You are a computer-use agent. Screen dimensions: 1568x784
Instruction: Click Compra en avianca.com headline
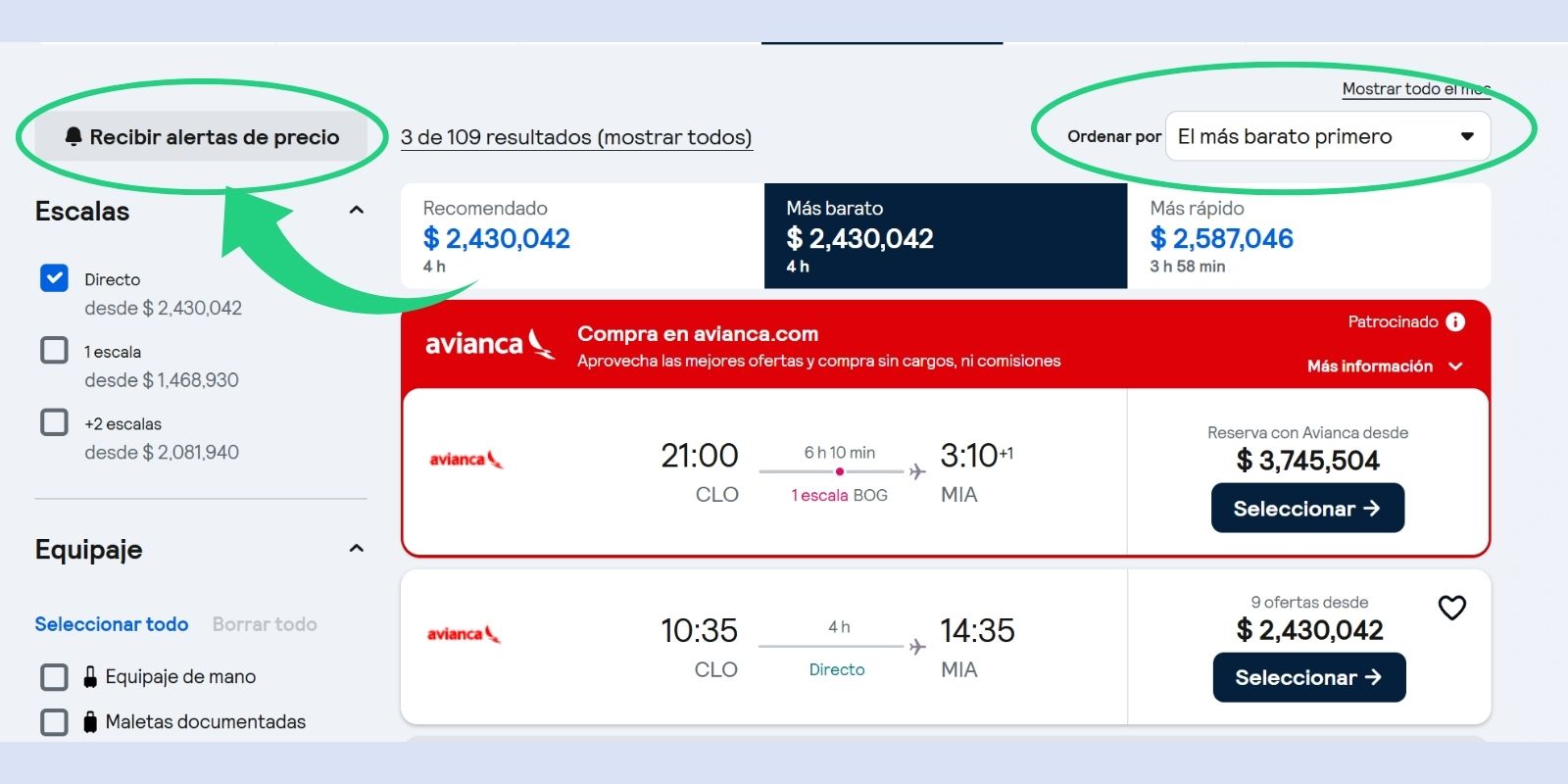[x=698, y=333]
